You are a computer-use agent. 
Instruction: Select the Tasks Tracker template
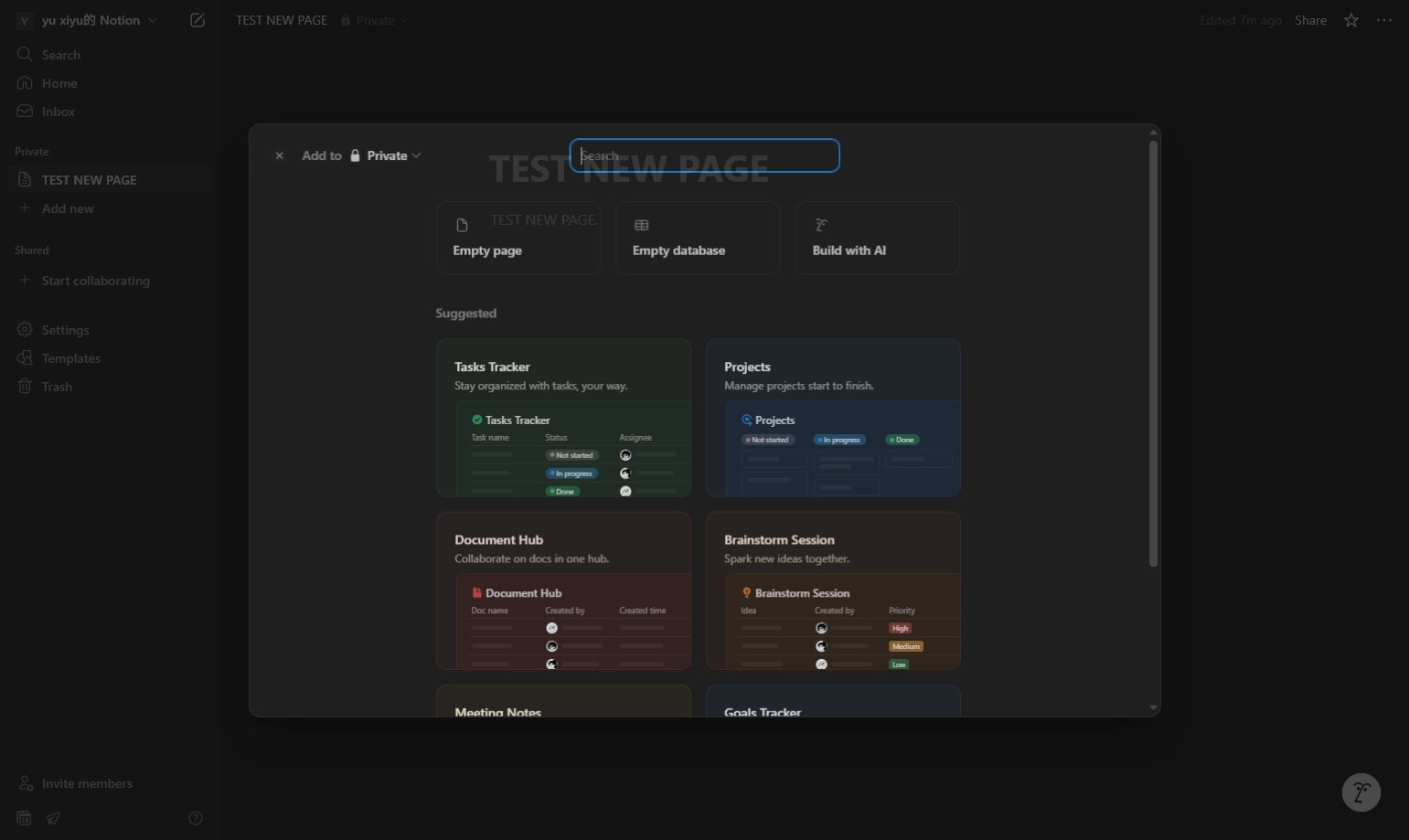click(x=563, y=418)
